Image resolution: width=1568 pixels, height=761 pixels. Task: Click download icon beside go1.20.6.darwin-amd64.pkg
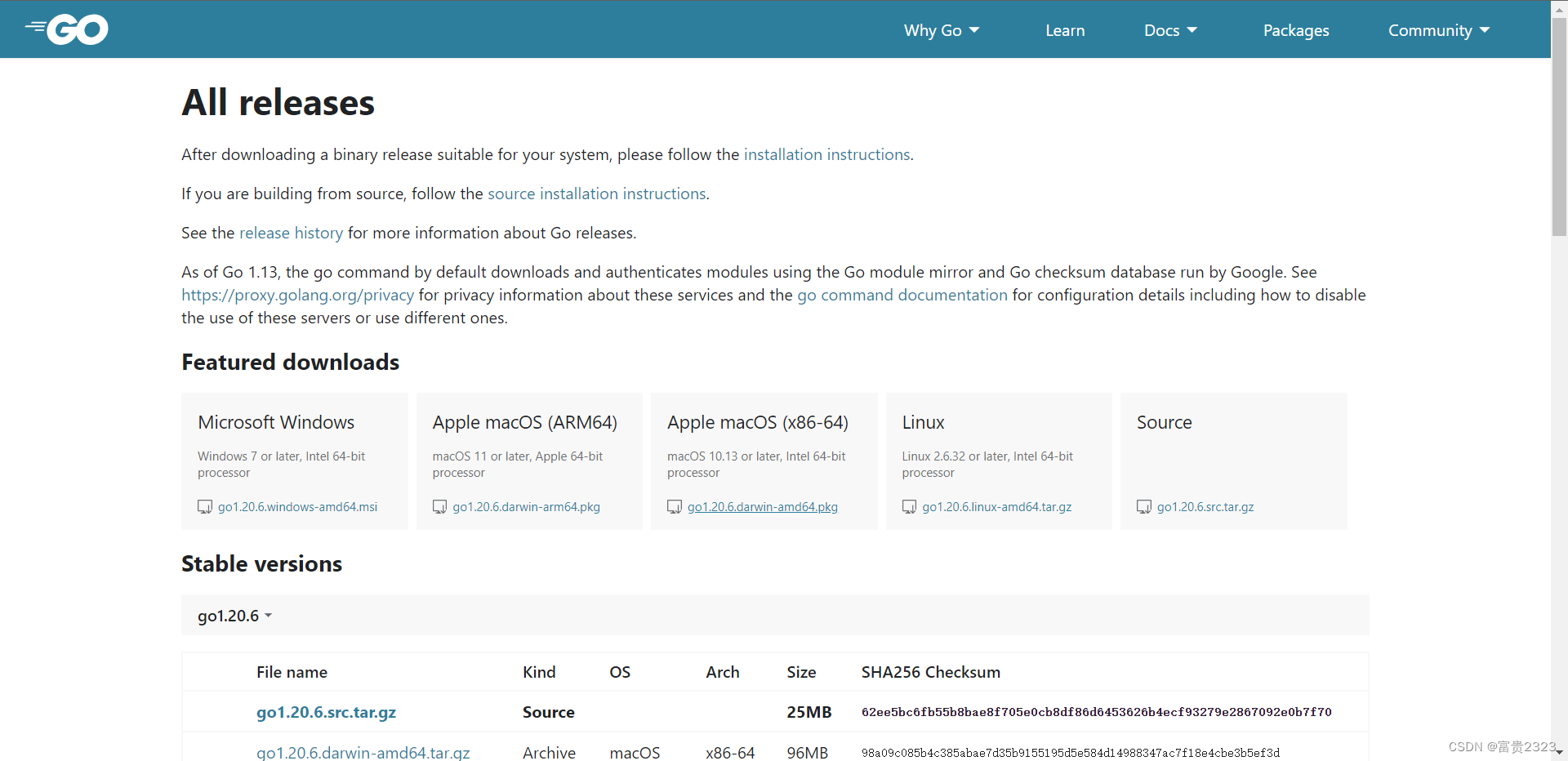[x=675, y=507]
